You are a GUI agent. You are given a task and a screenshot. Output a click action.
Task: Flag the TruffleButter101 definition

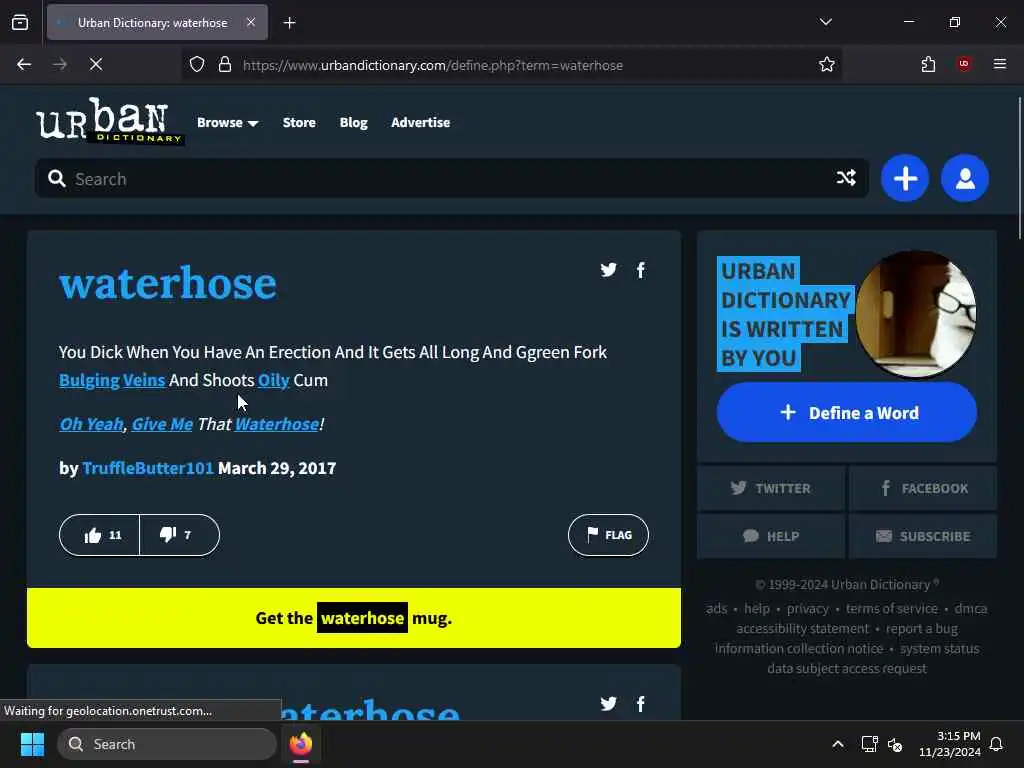coord(608,535)
